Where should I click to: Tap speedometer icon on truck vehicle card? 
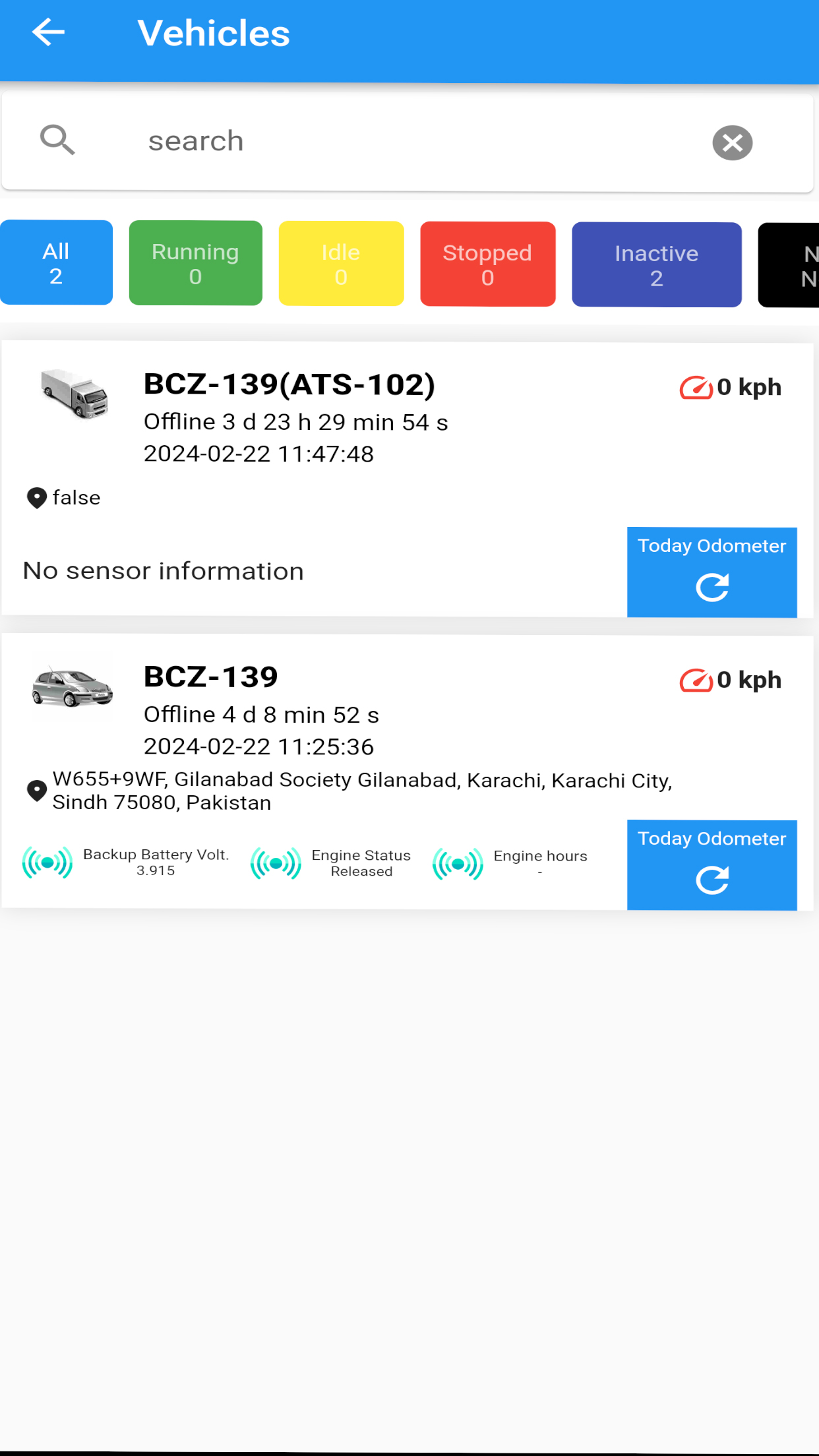pyautogui.click(x=696, y=388)
